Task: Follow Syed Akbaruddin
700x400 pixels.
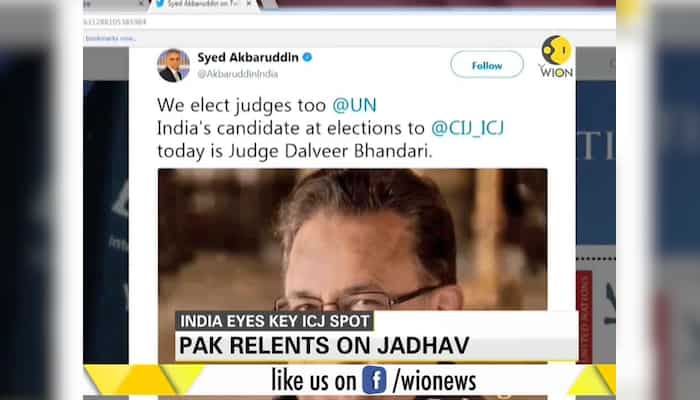Action: coord(487,65)
